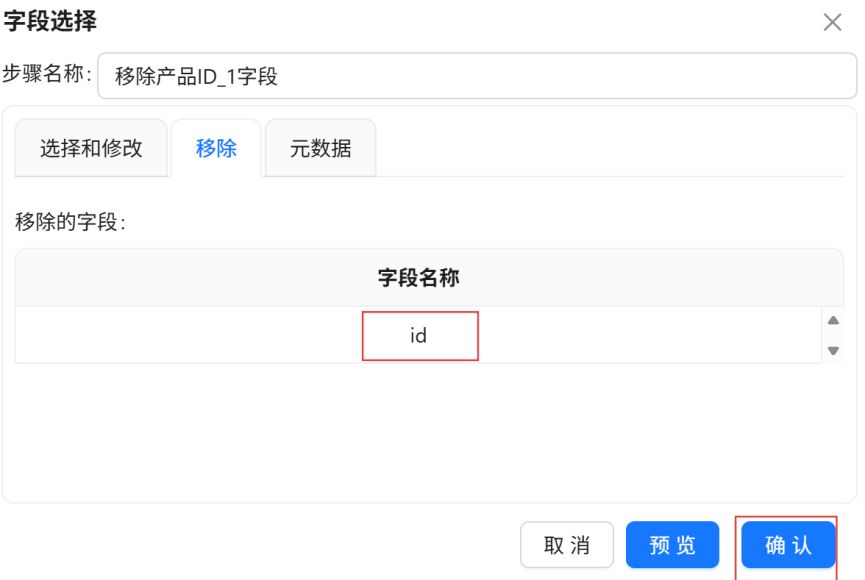The image size is (865, 580).
Task: Focus the 步骤名称 input box
Action: coord(477,76)
